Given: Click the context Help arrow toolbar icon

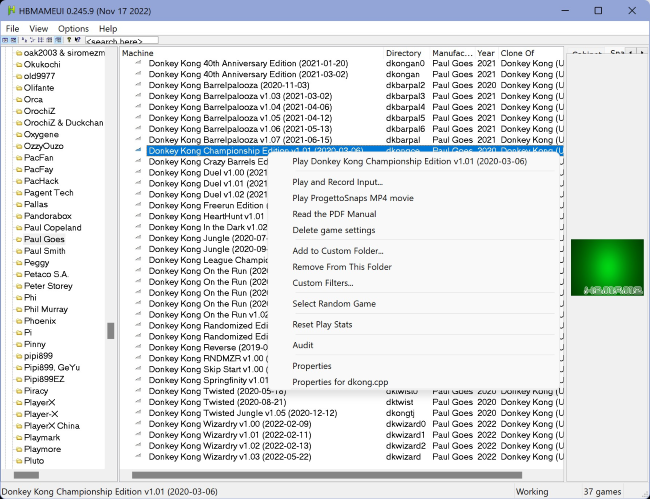Looking at the screenshot, I should pyautogui.click(x=79, y=41).
